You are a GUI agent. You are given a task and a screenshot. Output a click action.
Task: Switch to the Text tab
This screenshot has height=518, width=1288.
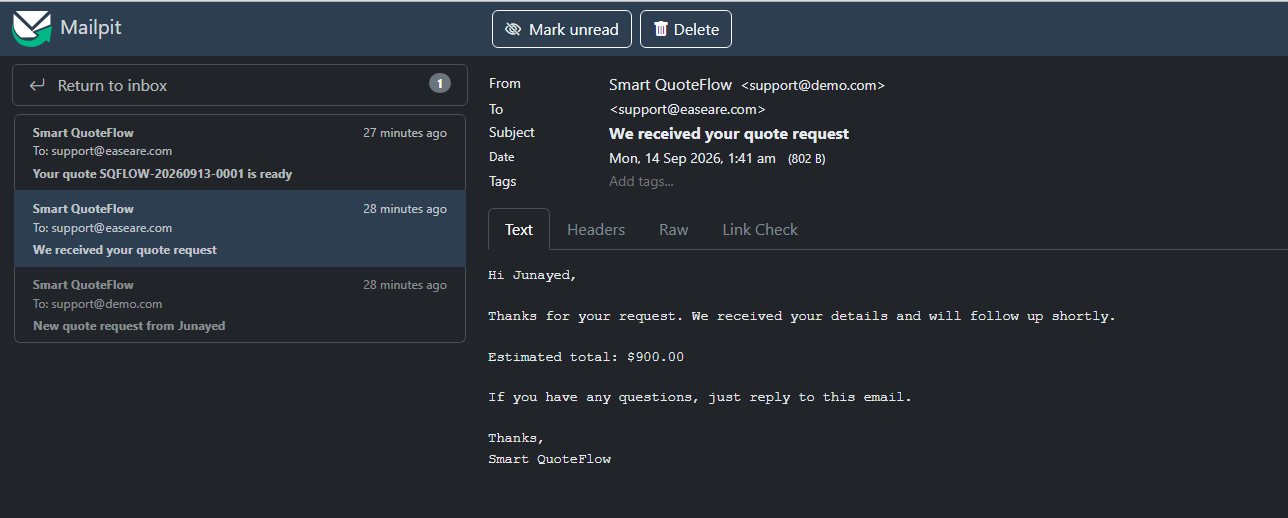pos(519,229)
